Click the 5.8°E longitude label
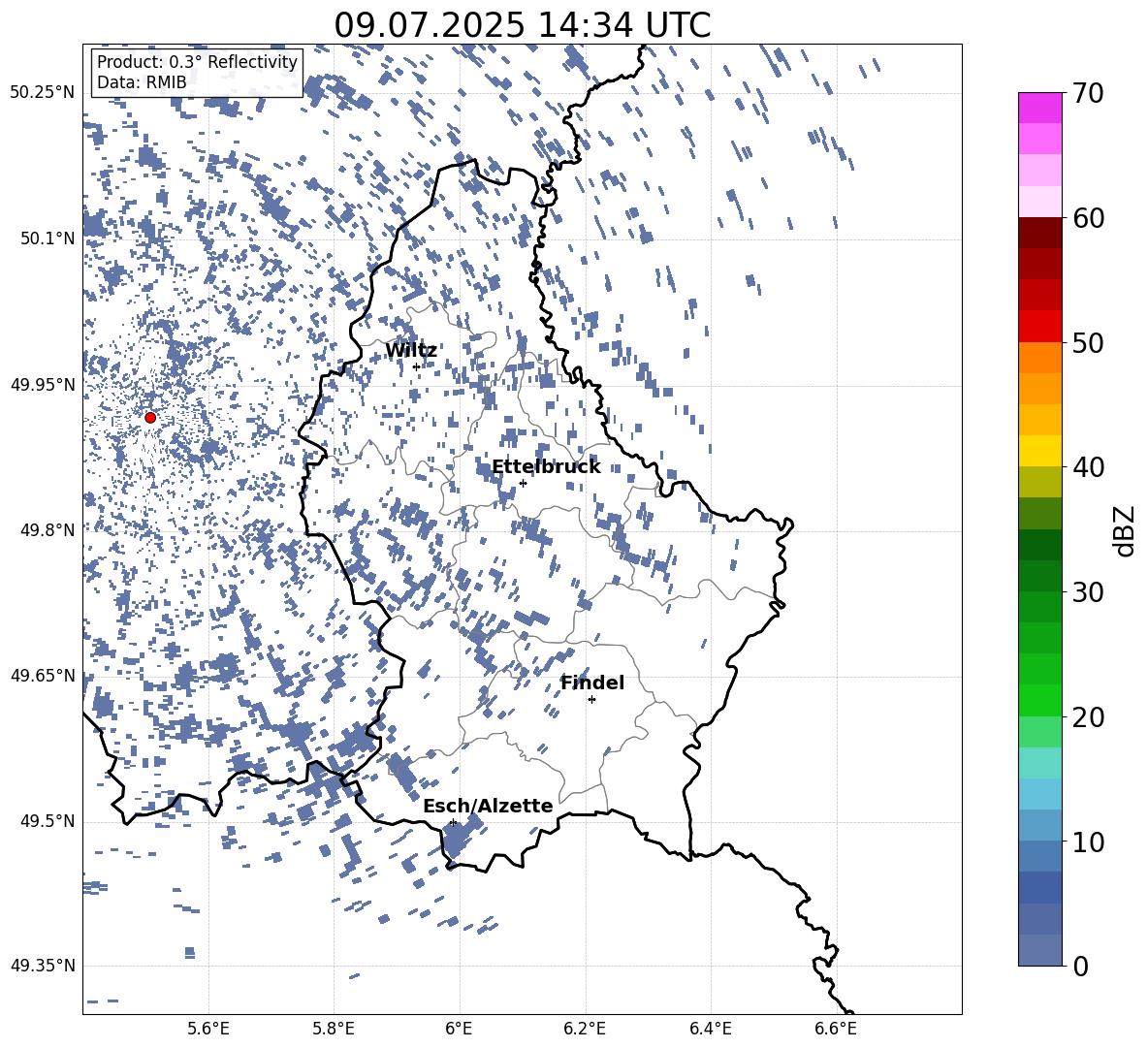This screenshot has height=1048, width=1148. pos(334,1029)
